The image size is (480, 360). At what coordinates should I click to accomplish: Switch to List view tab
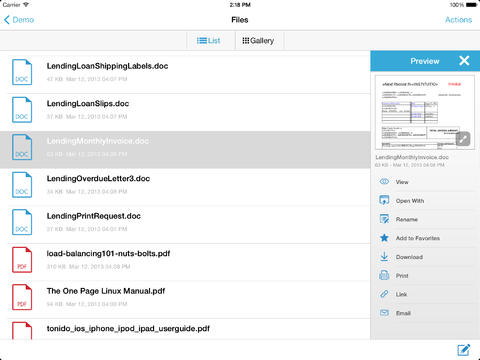211,41
